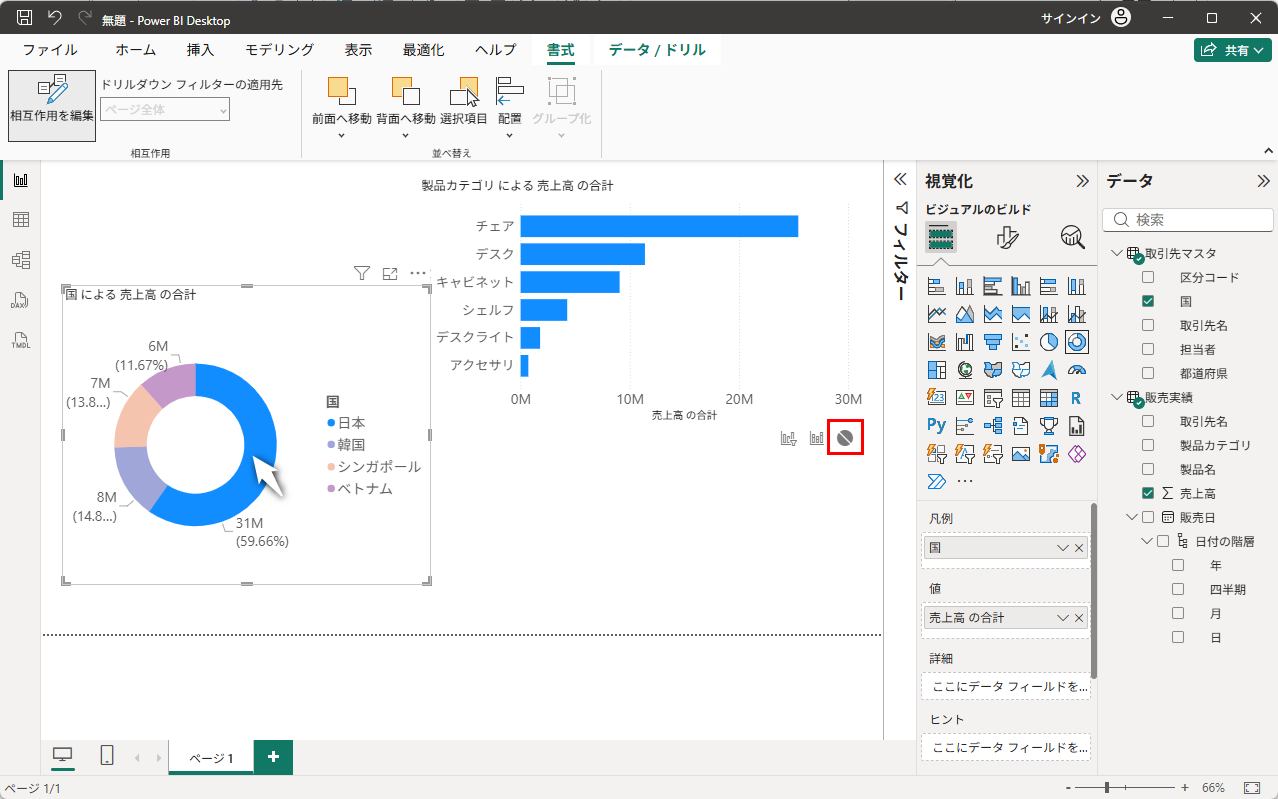The height and width of the screenshot is (799, 1278).
Task: Click サインイン to sign in
Action: tap(1070, 18)
